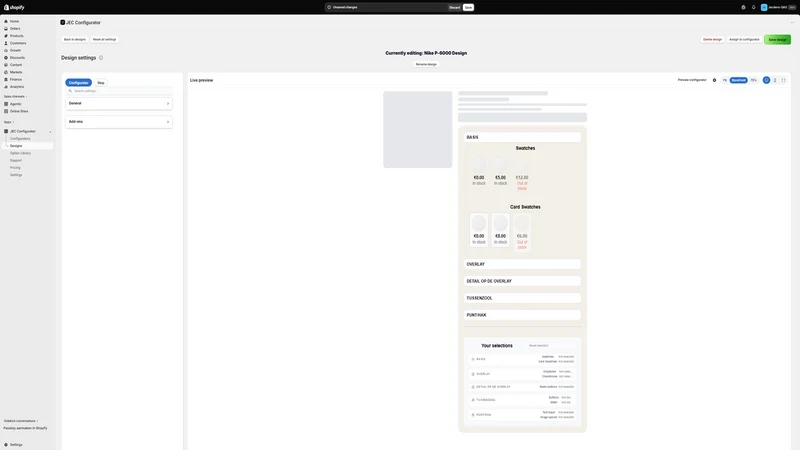Open the Agentic sales channel
The width and height of the screenshot is (800, 450).
click(15, 104)
